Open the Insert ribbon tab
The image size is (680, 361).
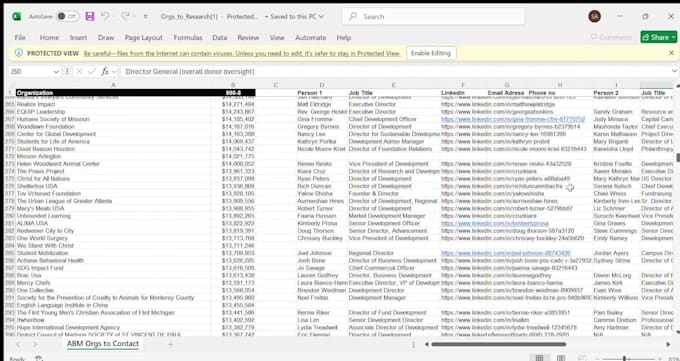tap(78, 38)
